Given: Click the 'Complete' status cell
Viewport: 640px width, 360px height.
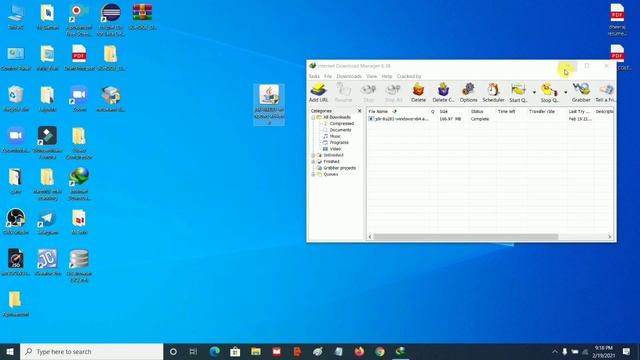Looking at the screenshot, I should pos(480,119).
